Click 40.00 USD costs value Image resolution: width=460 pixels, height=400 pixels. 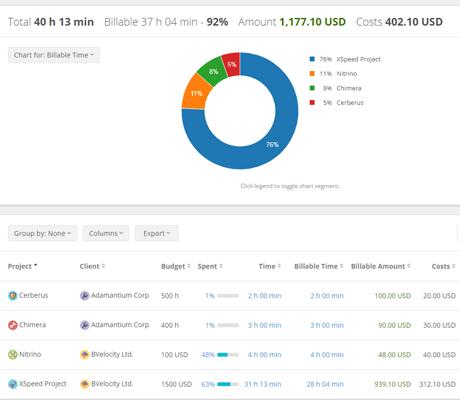tap(439, 355)
